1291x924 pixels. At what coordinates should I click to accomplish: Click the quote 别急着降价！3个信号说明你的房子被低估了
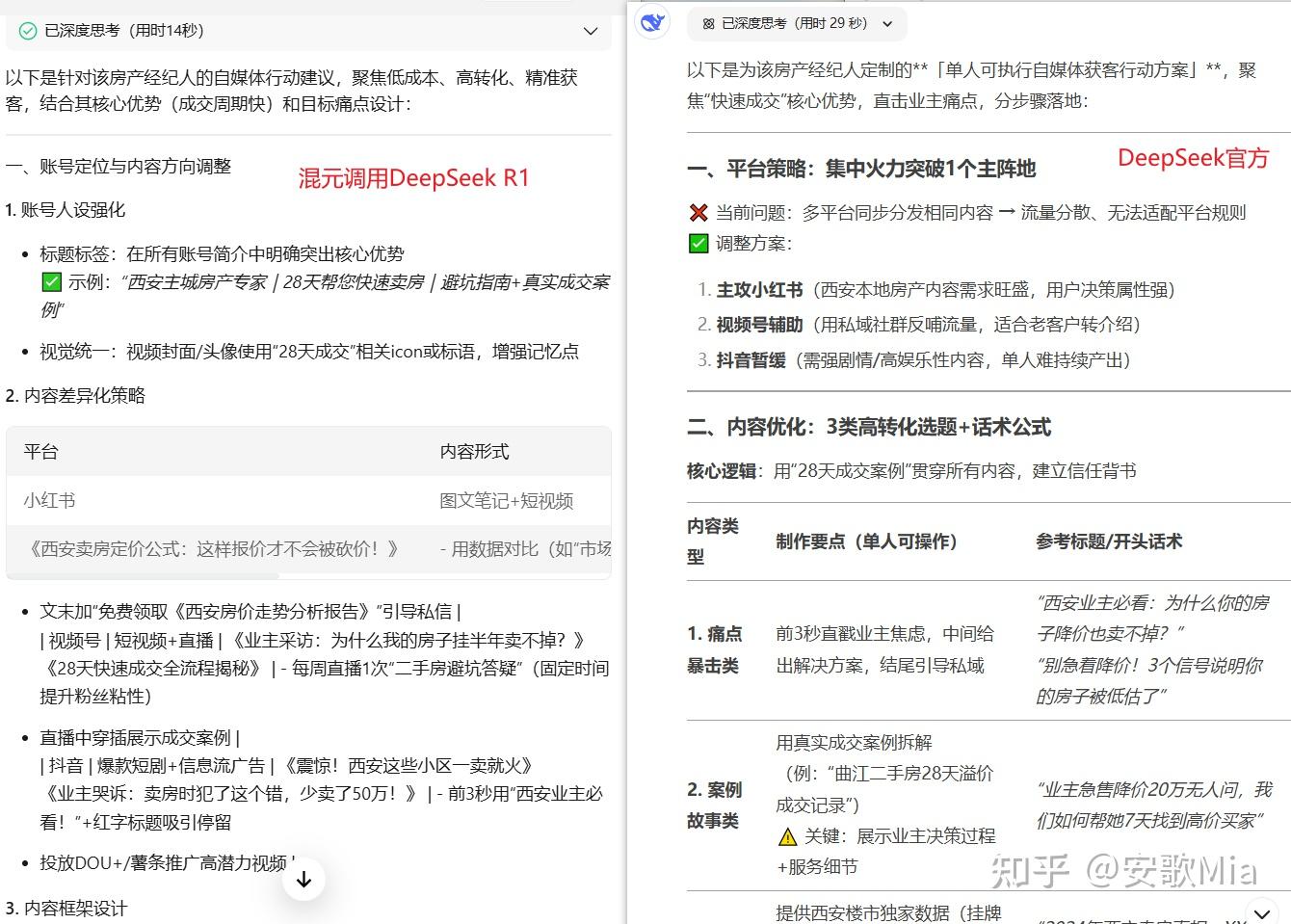[1149, 680]
